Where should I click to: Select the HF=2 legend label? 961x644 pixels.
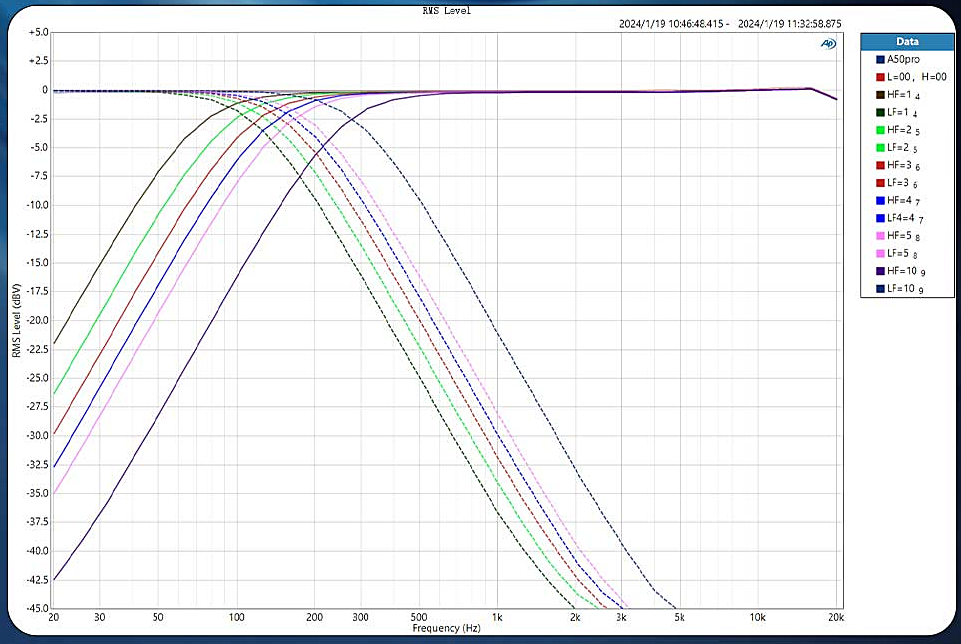pyautogui.click(x=903, y=130)
